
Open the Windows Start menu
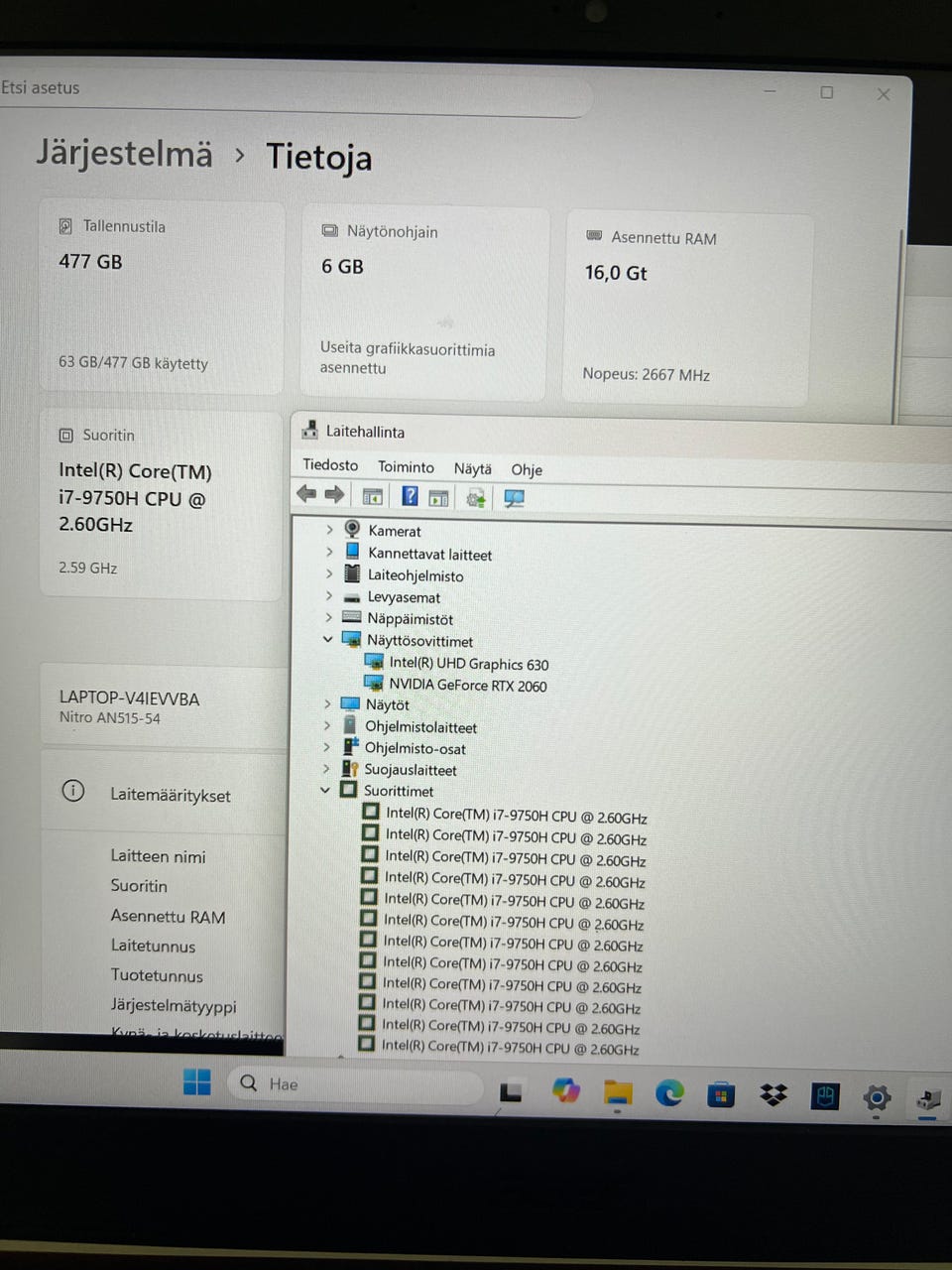coord(197,1082)
